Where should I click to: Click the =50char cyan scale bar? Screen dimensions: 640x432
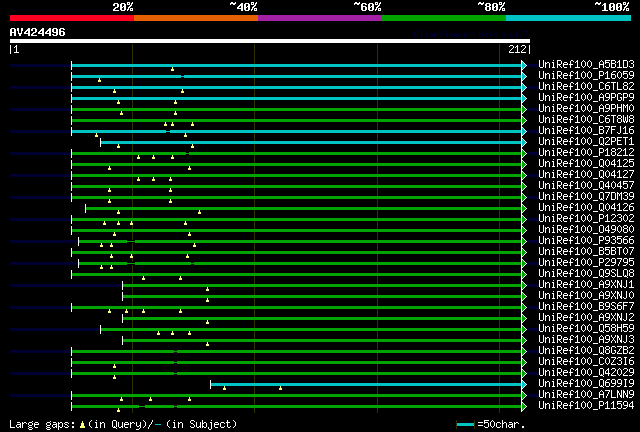pyautogui.click(x=465, y=425)
